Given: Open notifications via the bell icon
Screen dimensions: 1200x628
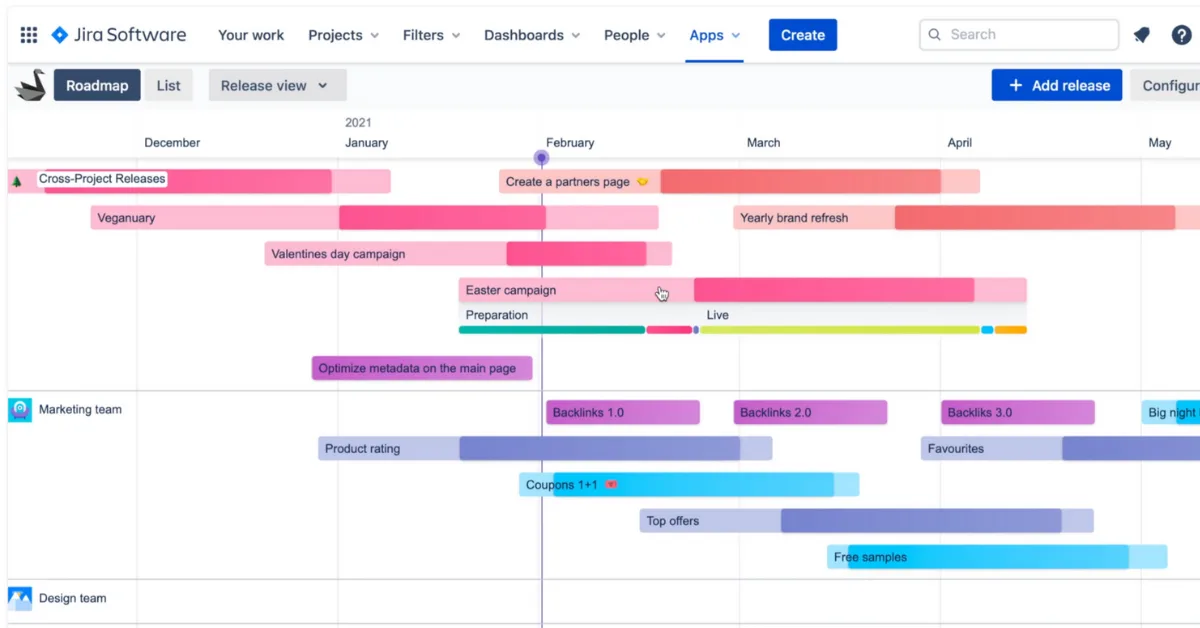Looking at the screenshot, I should (x=1141, y=34).
